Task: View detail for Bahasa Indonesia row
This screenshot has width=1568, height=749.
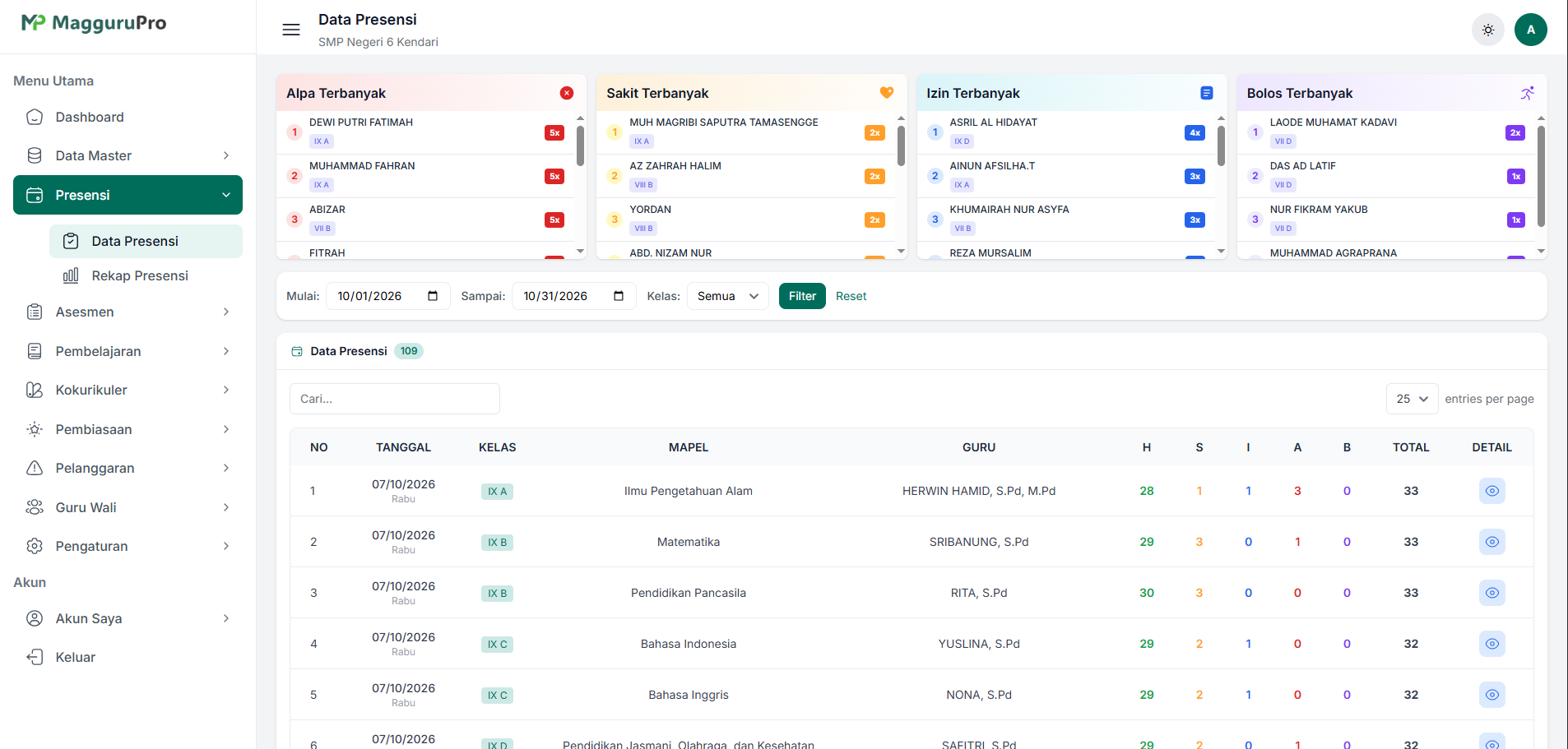Action: coord(1491,644)
